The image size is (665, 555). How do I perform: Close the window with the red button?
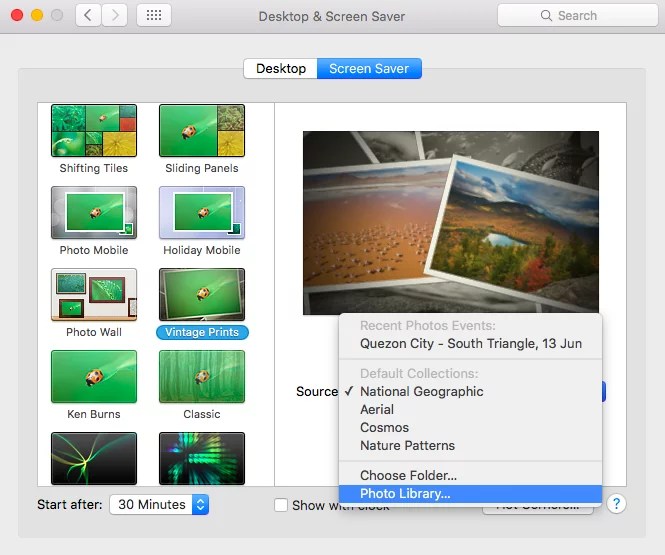pyautogui.click(x=17, y=15)
